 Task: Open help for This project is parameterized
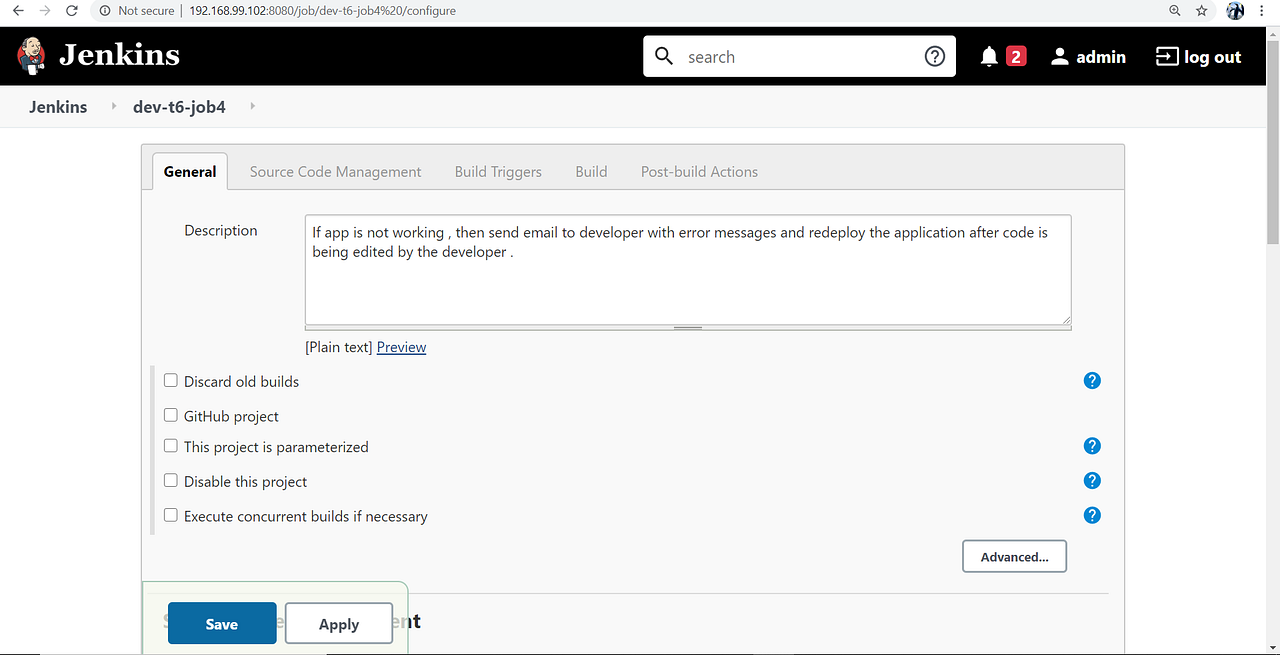(1092, 445)
